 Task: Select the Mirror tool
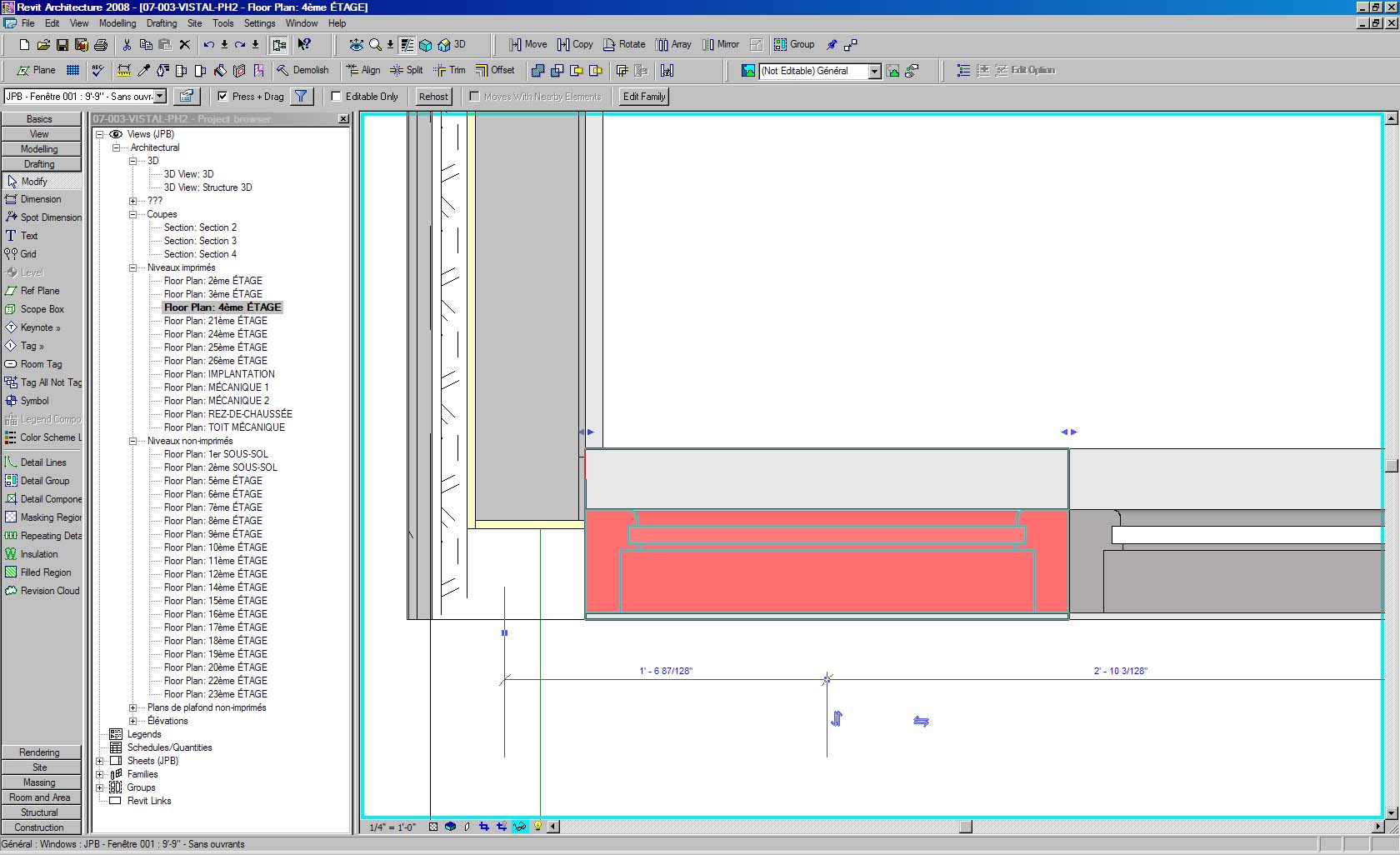point(720,44)
